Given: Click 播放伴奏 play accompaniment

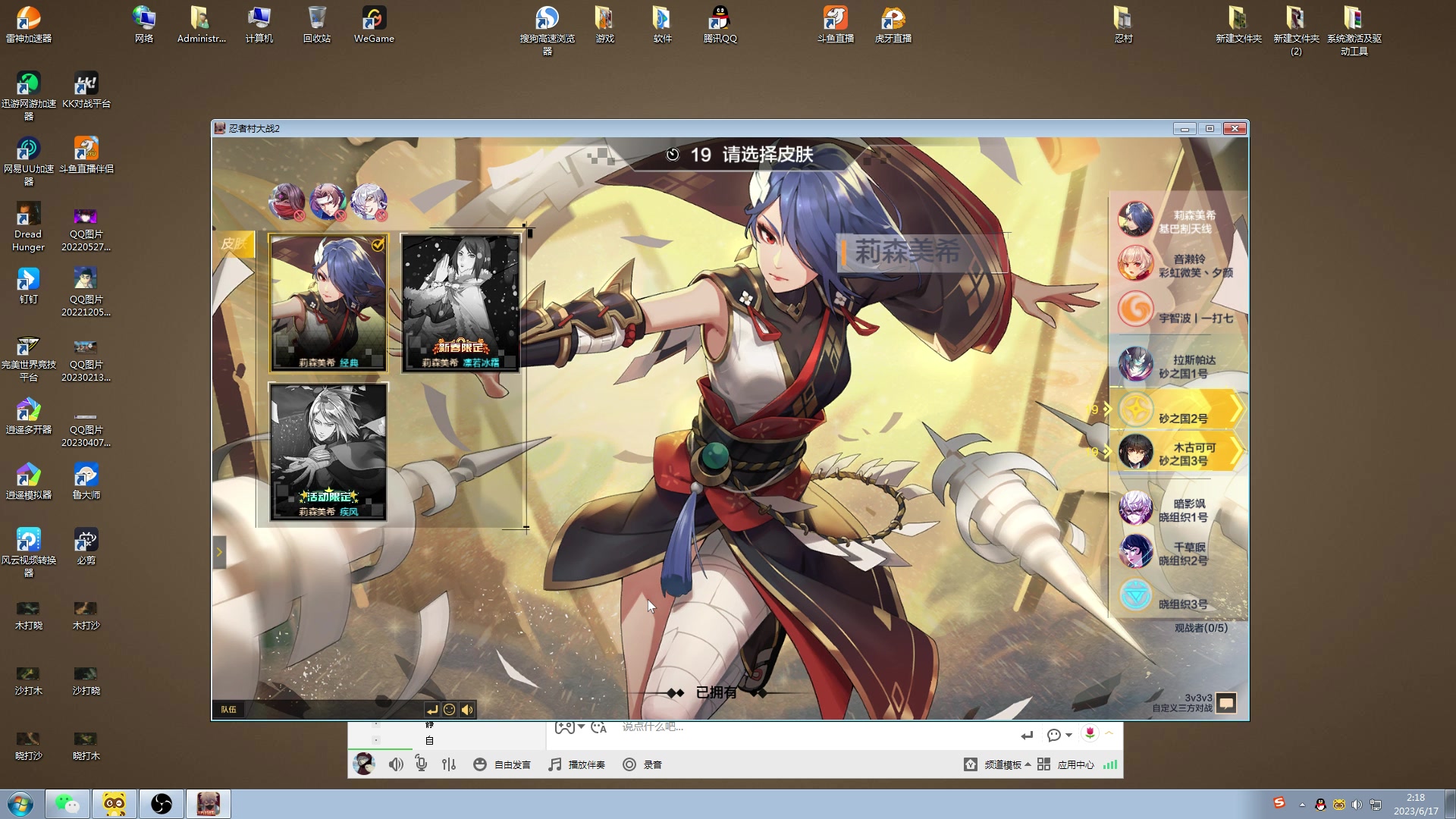Looking at the screenshot, I should tap(576, 764).
